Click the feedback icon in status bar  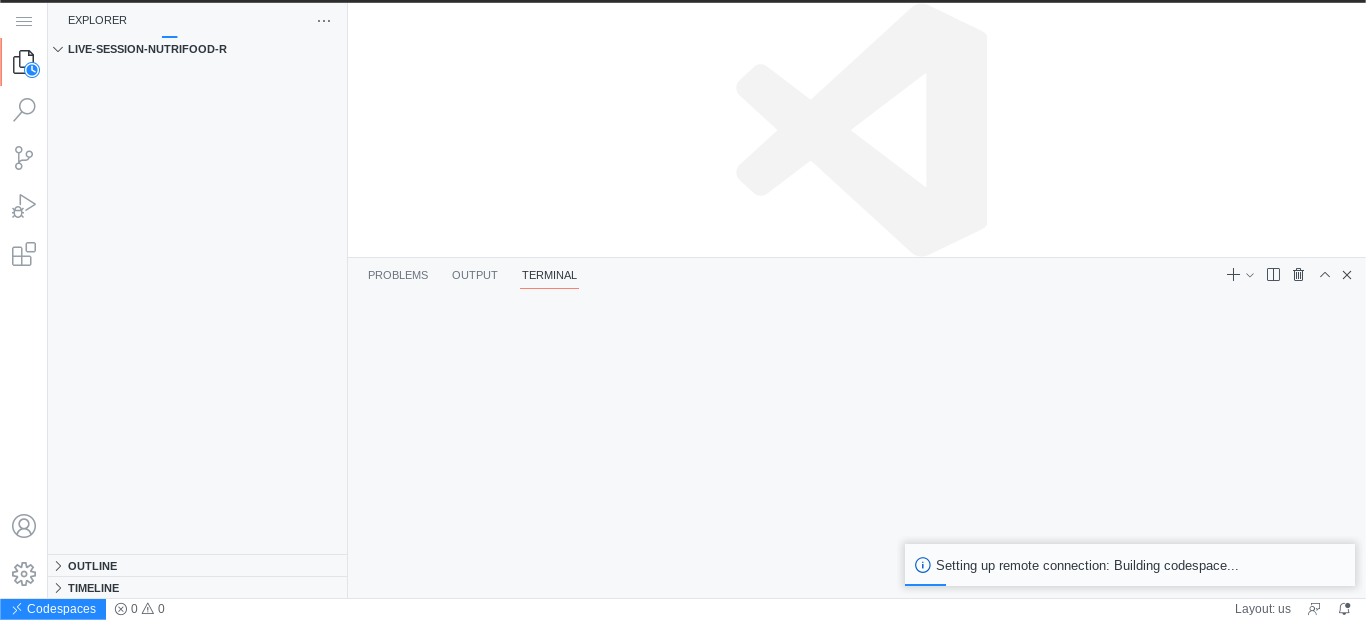(x=1314, y=609)
